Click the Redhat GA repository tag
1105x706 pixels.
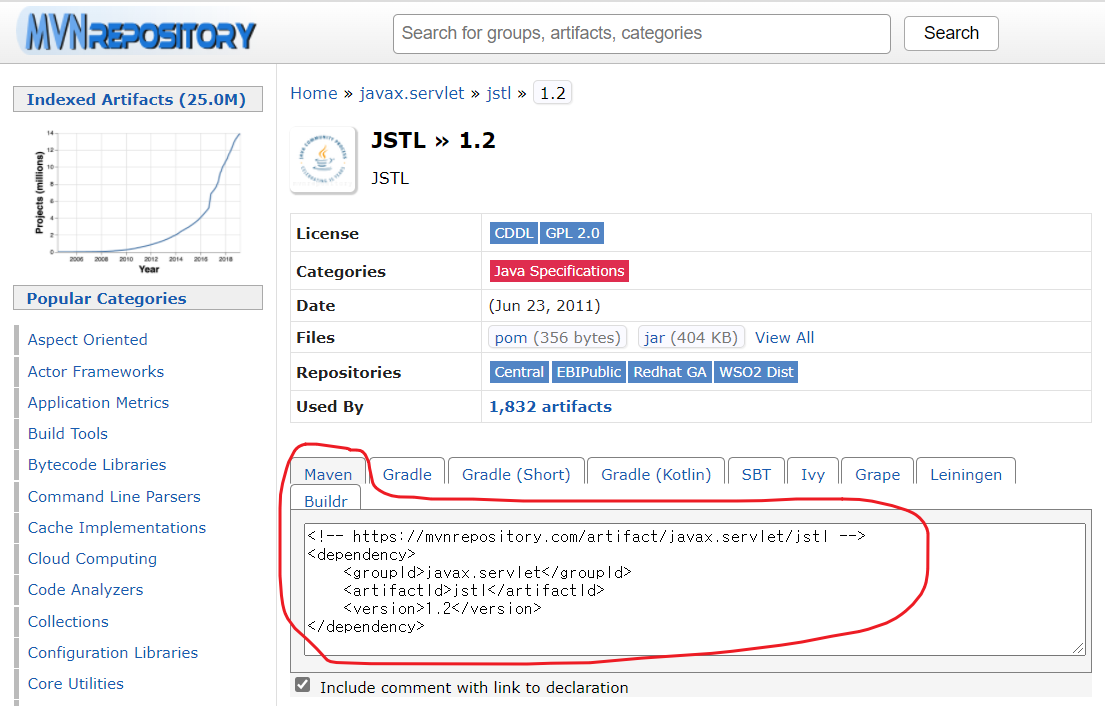(669, 372)
